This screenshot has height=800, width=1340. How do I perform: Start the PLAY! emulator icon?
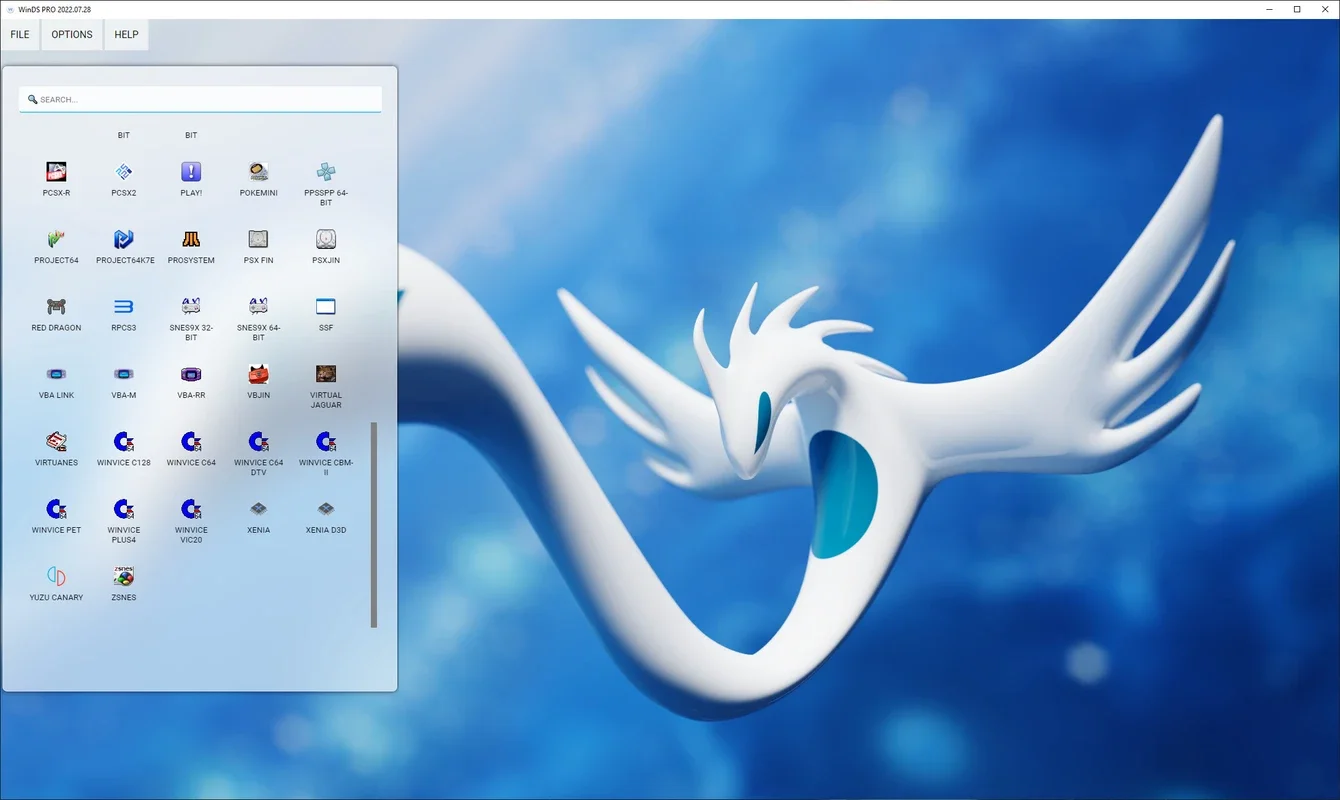tap(191, 172)
